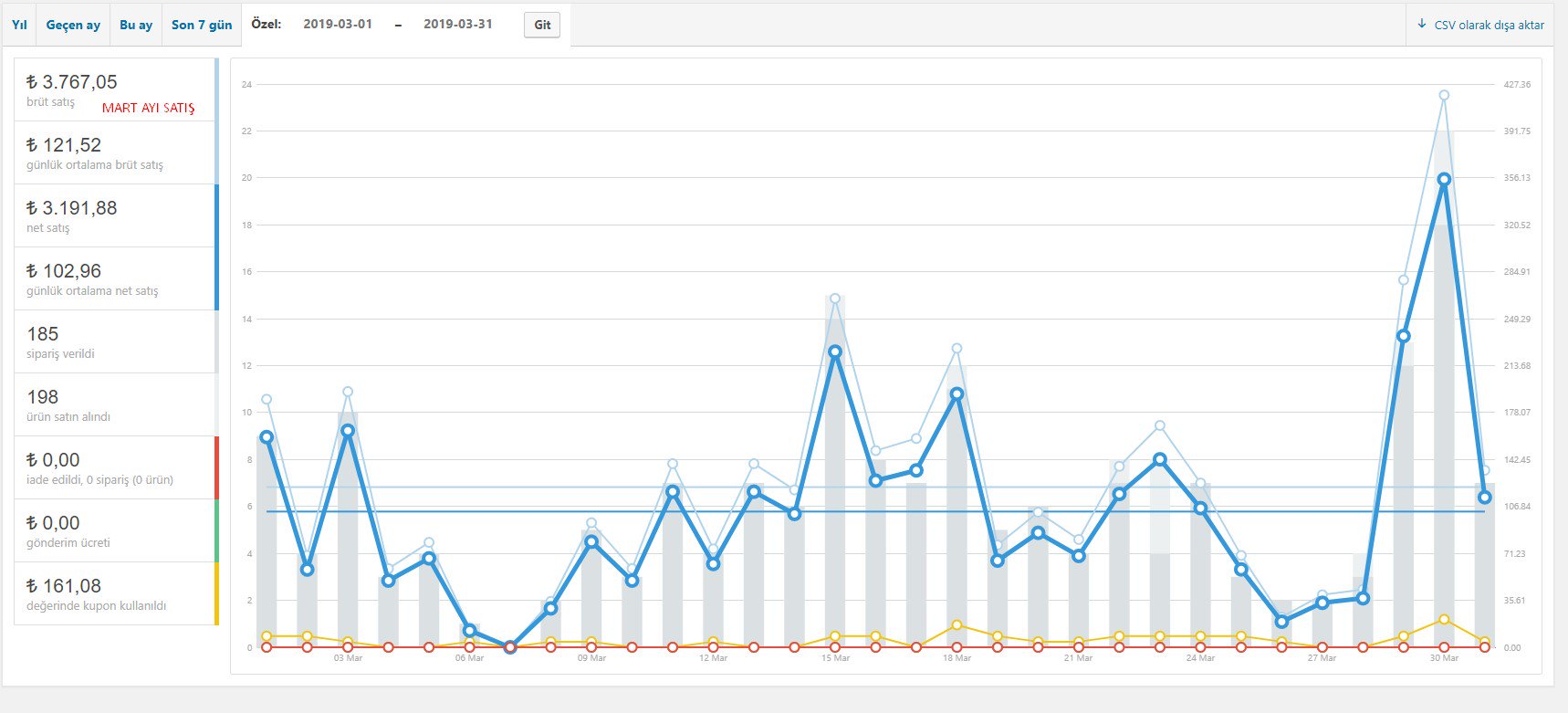Click the yellow coupon point on 30 Mar
Viewport: 1568px width, 713px height.
(x=1444, y=620)
